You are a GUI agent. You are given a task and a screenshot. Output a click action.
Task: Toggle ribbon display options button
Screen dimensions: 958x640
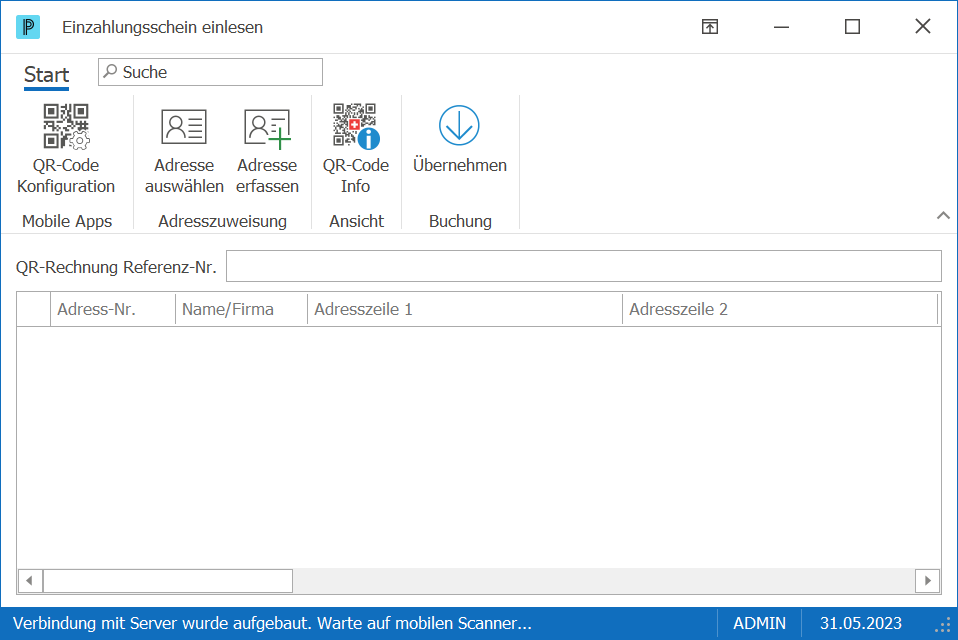tap(710, 27)
